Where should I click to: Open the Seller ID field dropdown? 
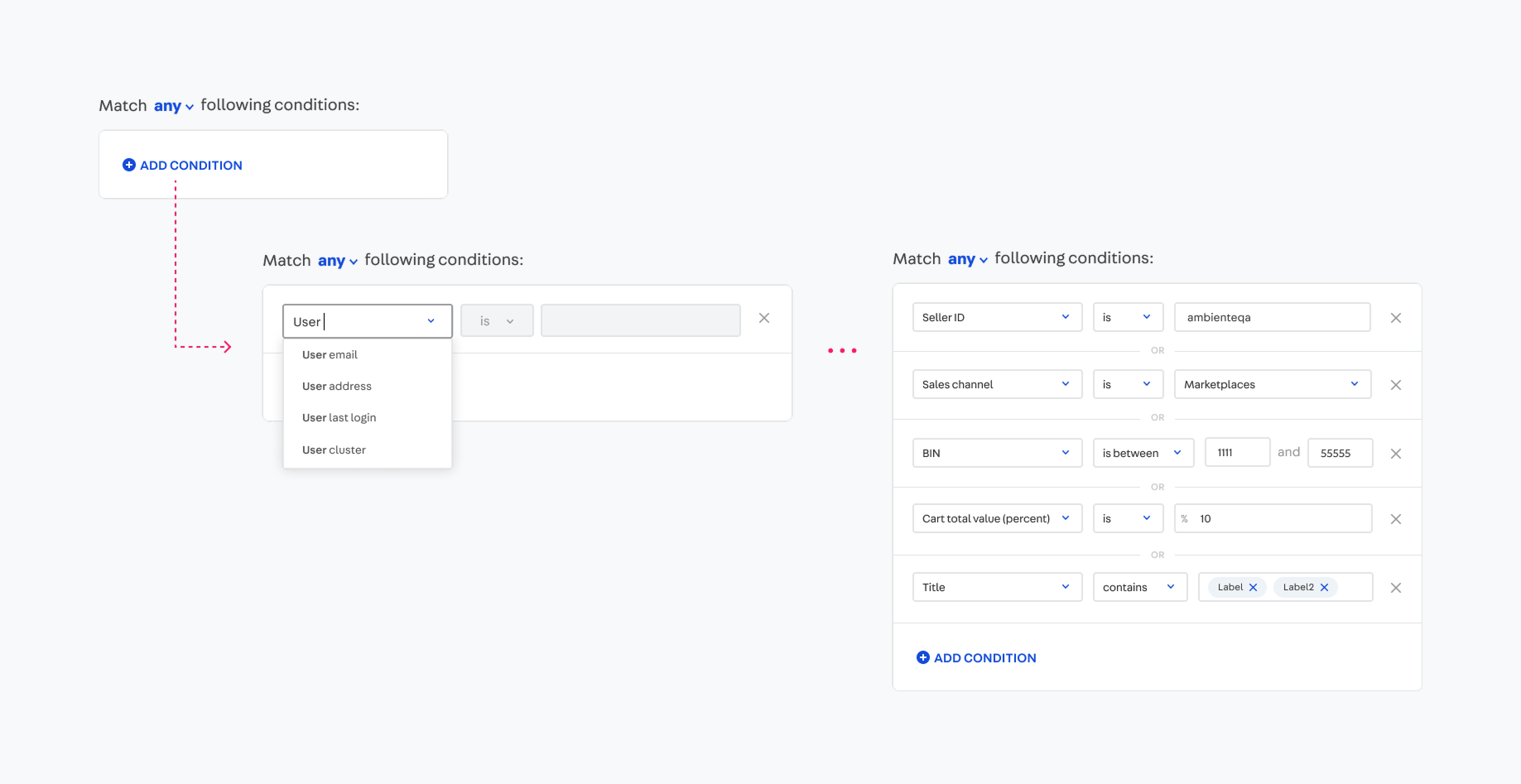point(996,318)
